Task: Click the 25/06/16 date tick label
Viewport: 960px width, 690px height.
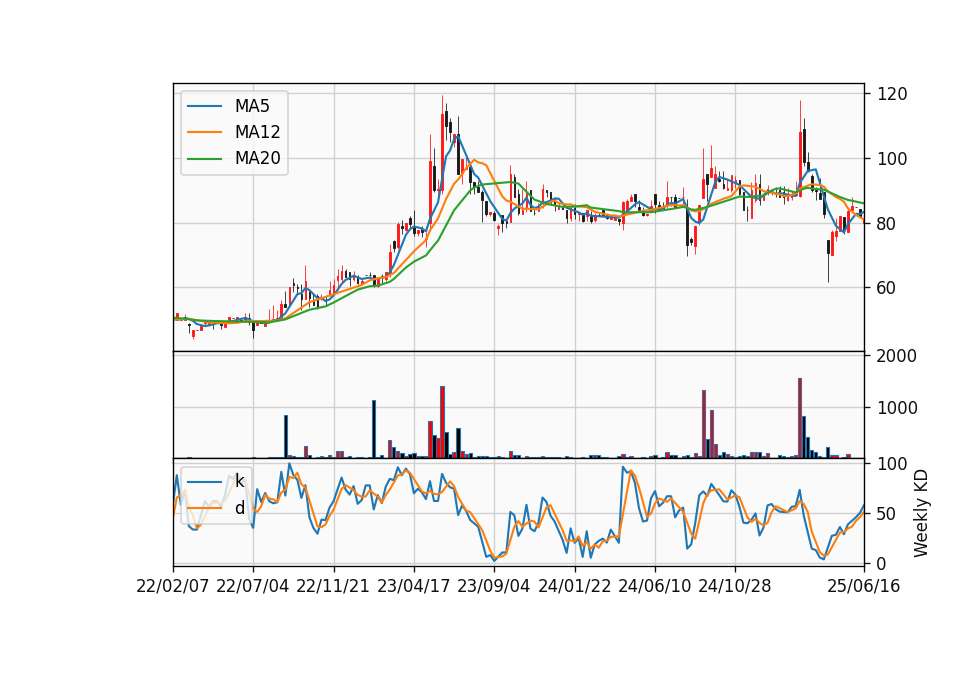Action: pos(864,586)
